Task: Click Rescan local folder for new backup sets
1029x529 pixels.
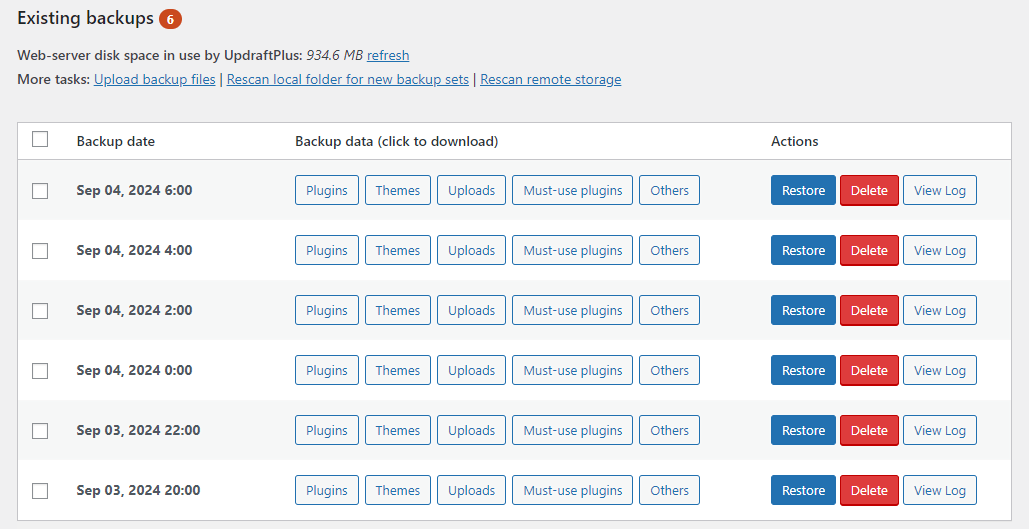Action: click(348, 79)
